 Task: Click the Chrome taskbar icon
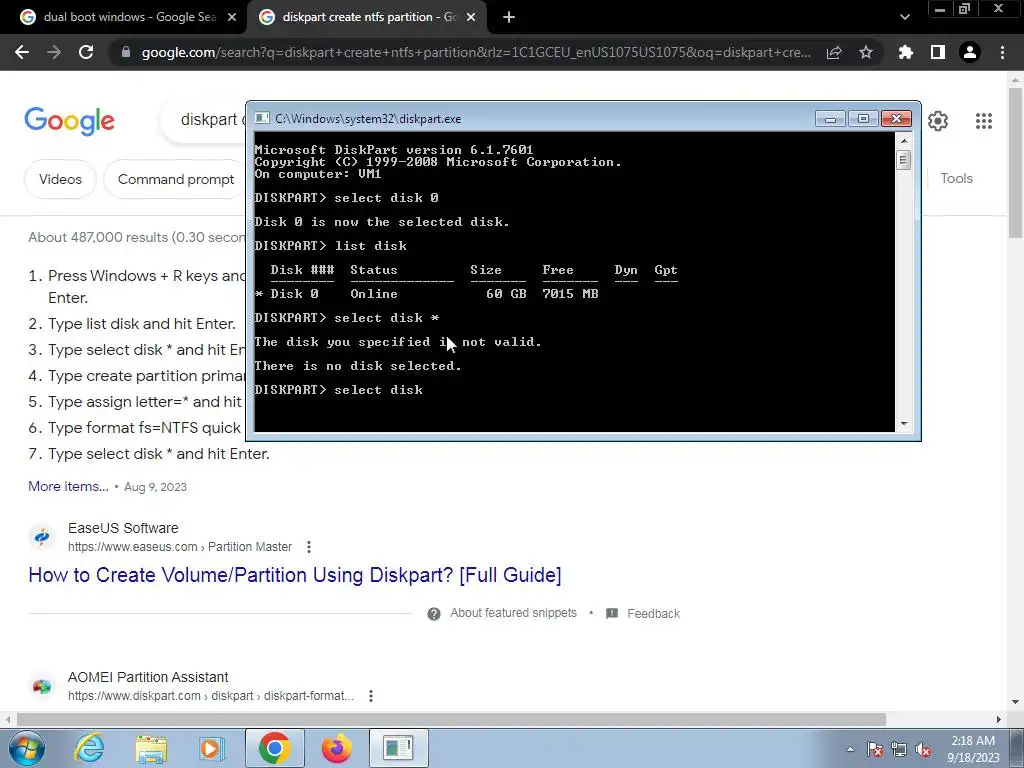pos(274,748)
